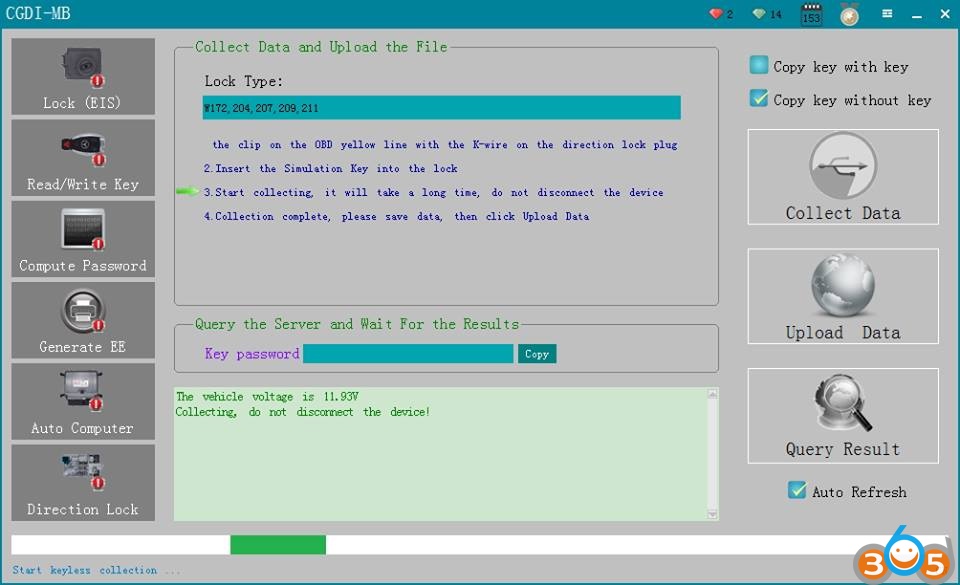
Task: Open the Auto Computer module
Action: (x=83, y=401)
